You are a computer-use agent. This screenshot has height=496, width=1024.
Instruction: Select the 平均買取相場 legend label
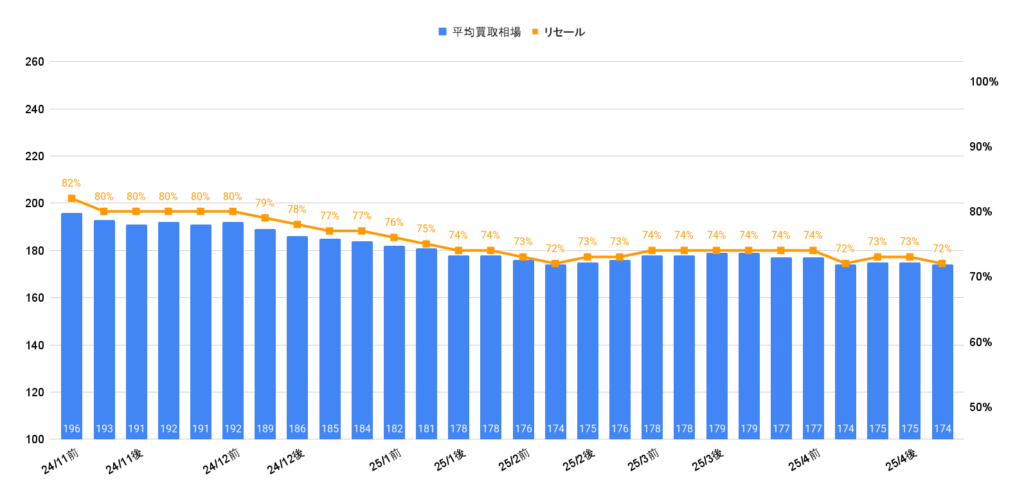(484, 32)
